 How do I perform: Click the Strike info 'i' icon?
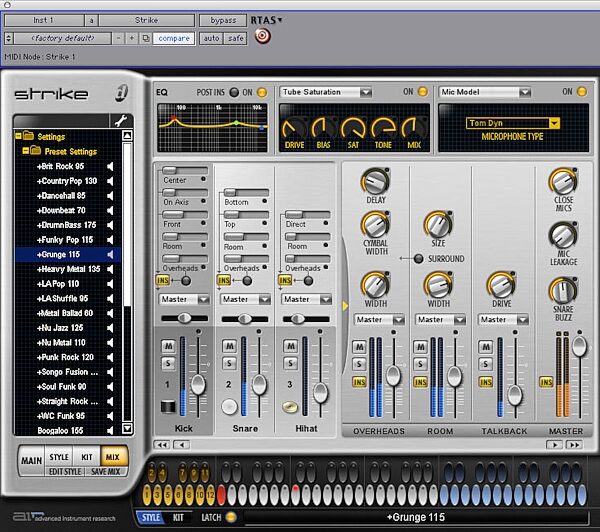coord(121,93)
